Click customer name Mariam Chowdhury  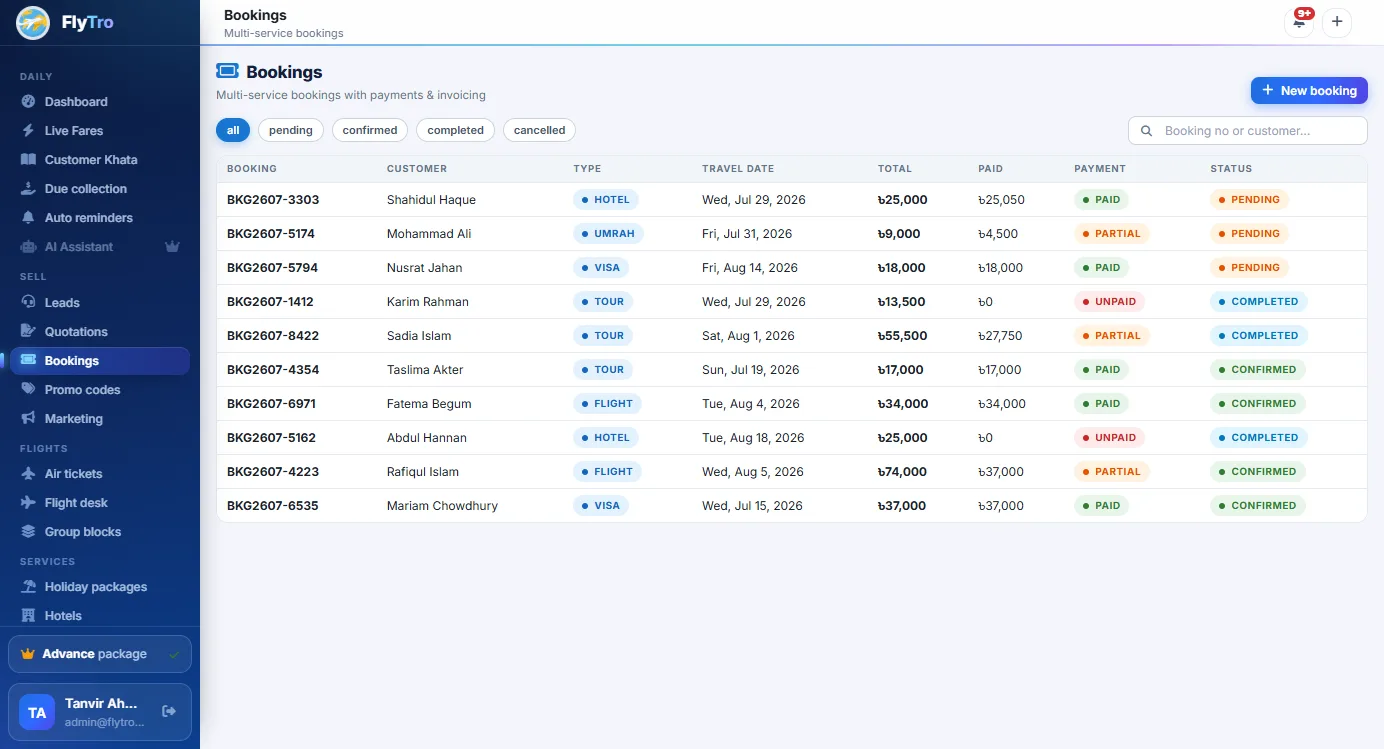[x=442, y=506]
